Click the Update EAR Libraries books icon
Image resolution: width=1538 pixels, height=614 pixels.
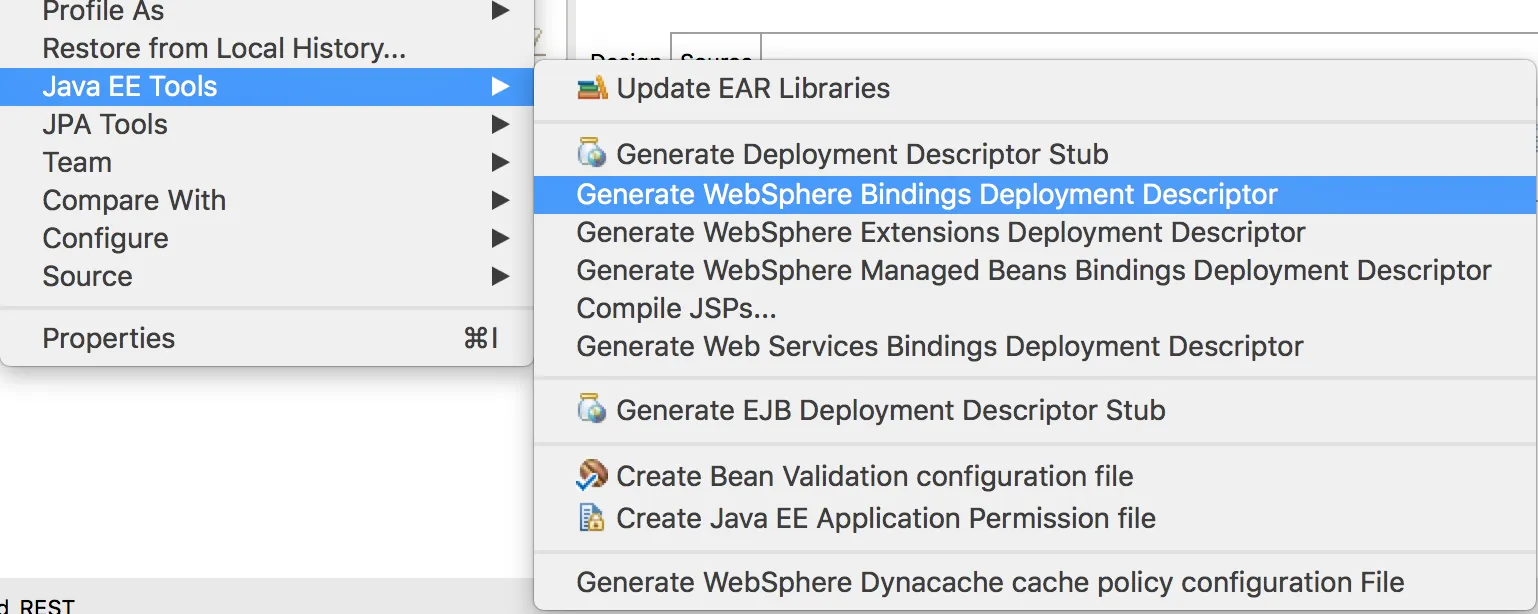[592, 89]
